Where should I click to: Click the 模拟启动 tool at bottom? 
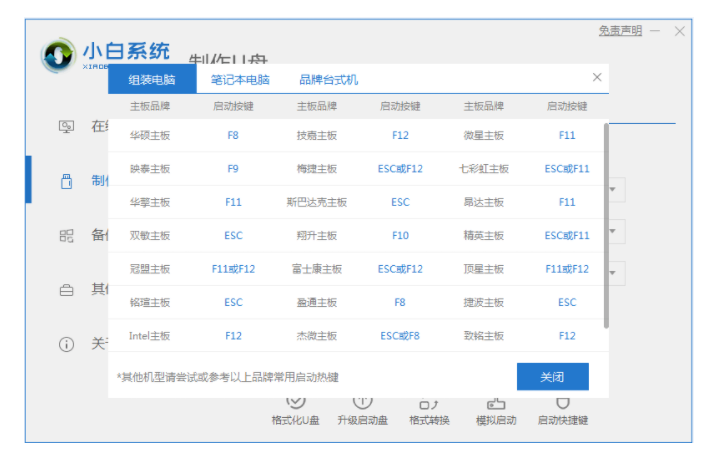coord(495,412)
